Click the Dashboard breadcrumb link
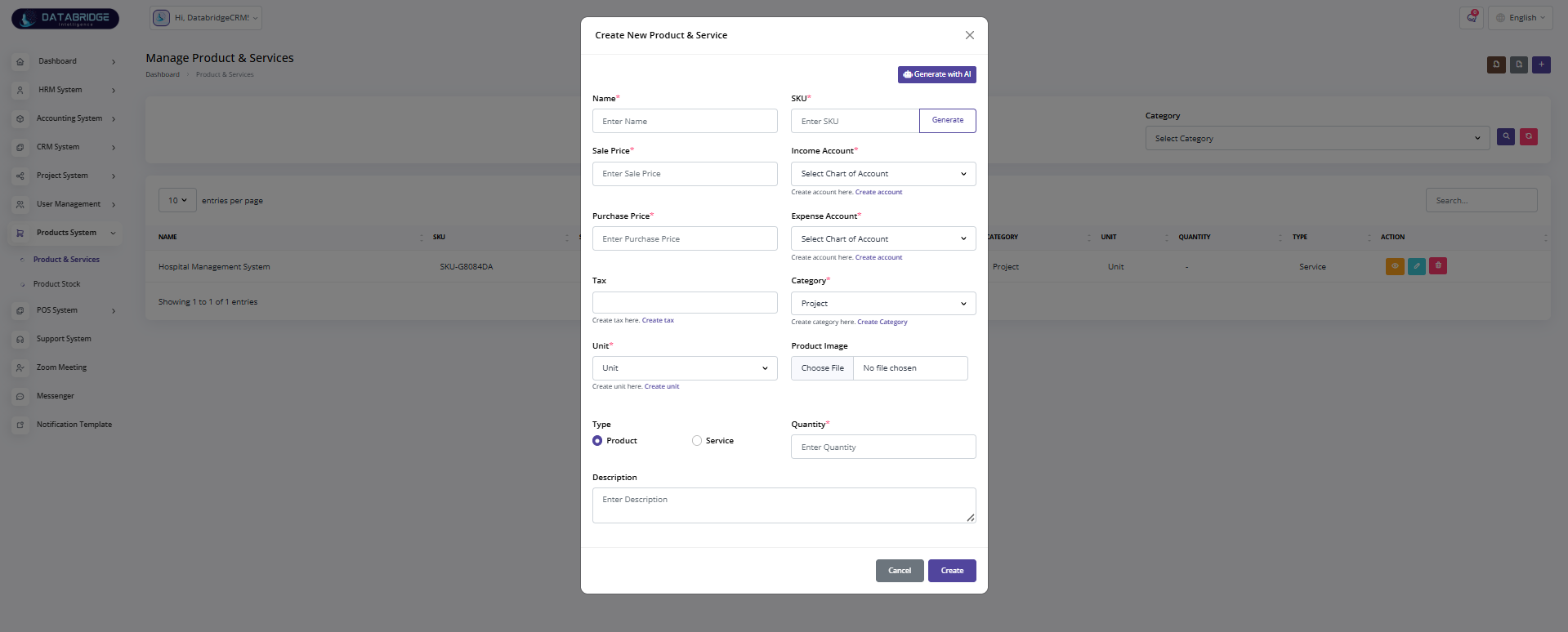 point(163,74)
